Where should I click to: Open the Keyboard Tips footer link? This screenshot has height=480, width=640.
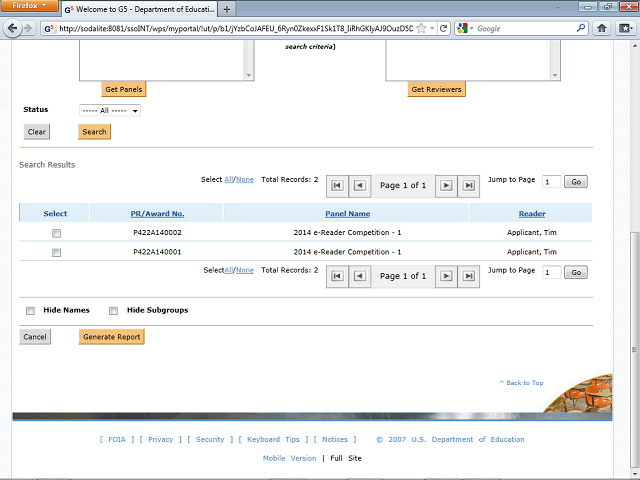(x=273, y=440)
